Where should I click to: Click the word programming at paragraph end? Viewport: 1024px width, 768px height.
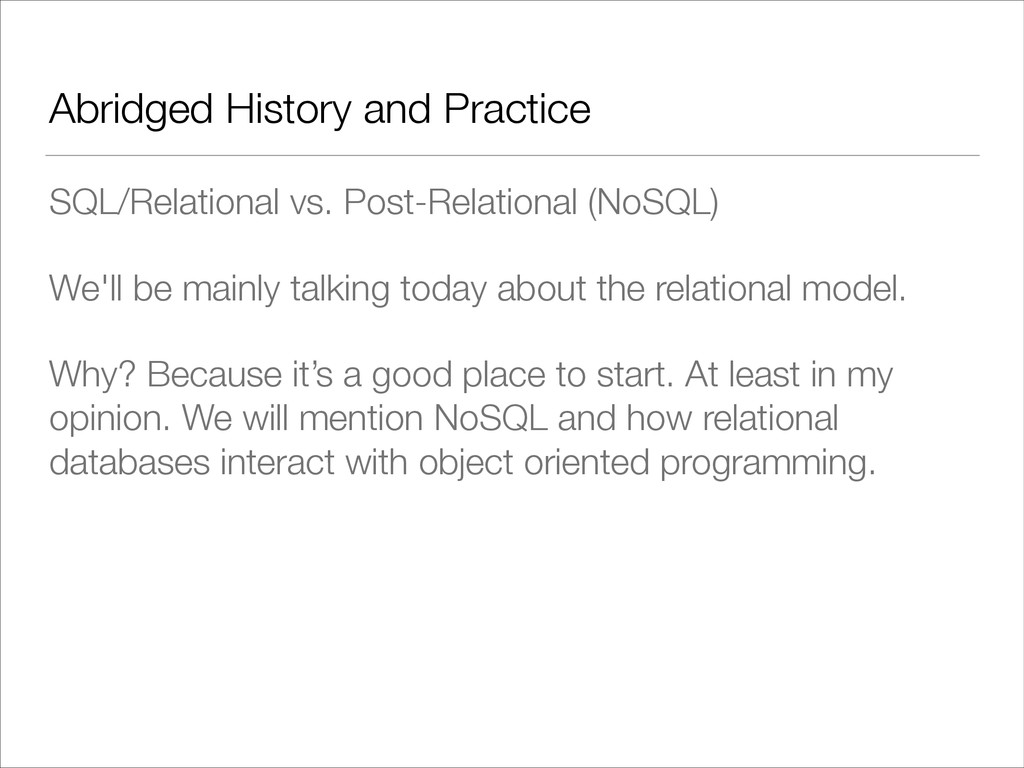(x=767, y=463)
